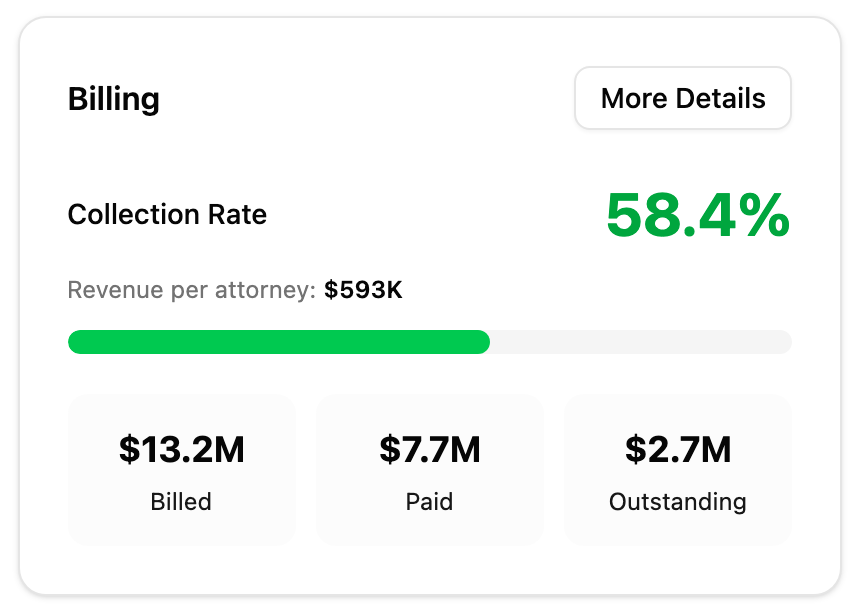Click the $2.7M outstanding amount
Screen dimensions: 858x612
pos(678,450)
